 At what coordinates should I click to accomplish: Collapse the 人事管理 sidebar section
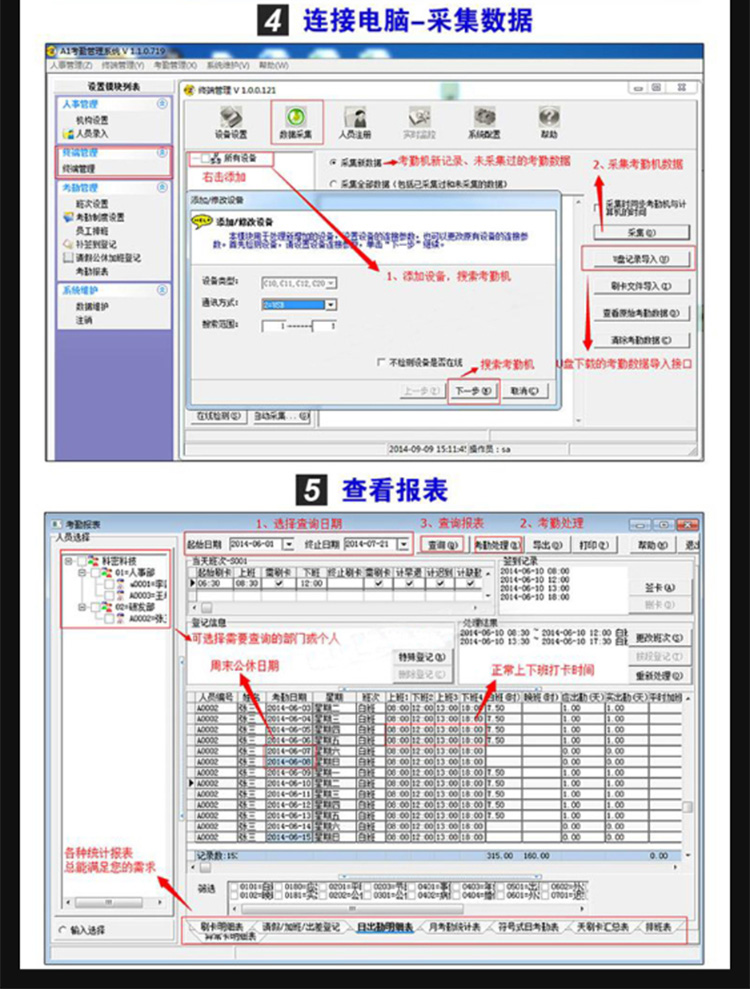tap(162, 103)
